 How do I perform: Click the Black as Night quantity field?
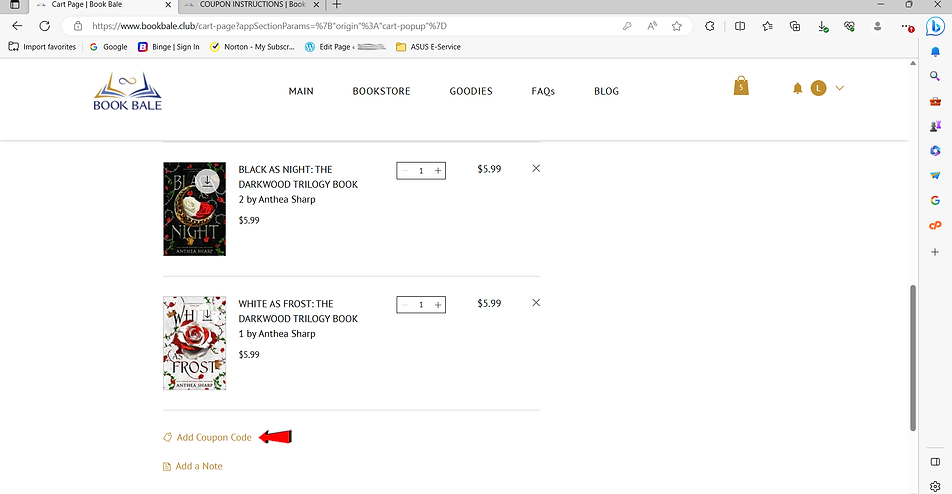click(421, 171)
